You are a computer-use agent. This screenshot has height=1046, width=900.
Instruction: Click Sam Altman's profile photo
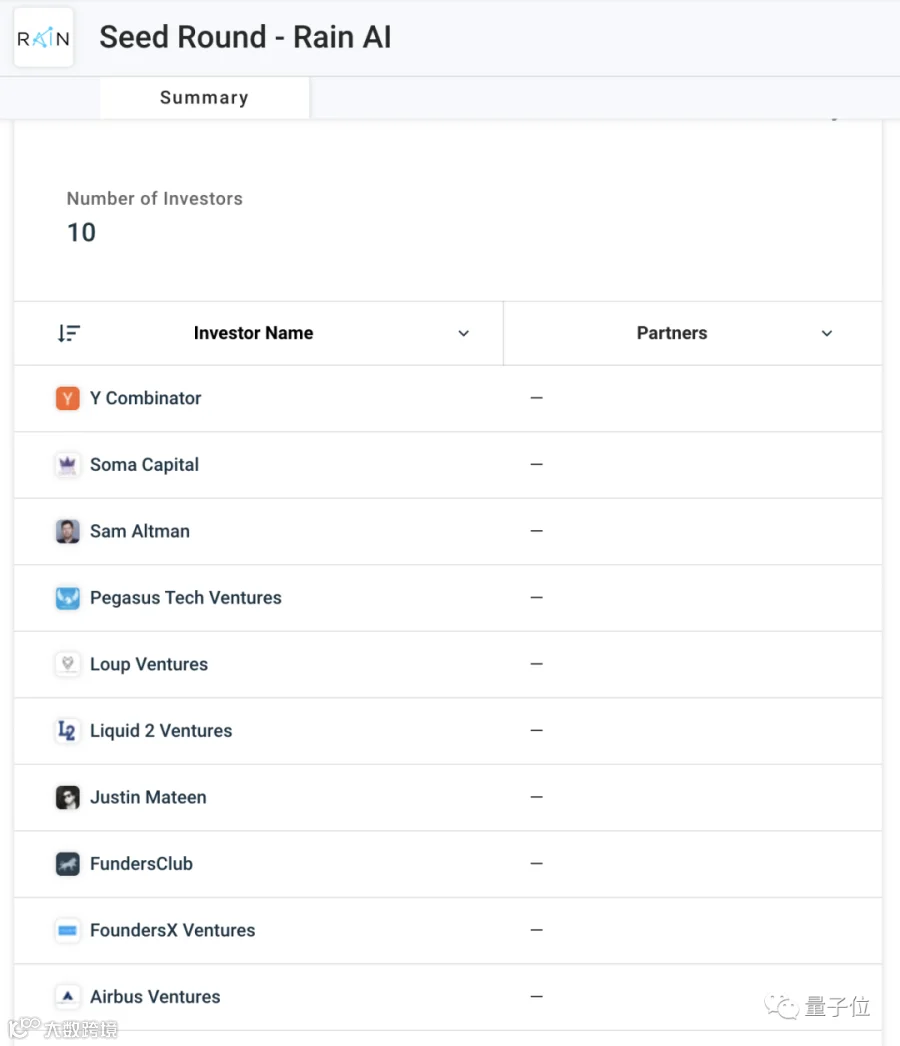pos(67,531)
